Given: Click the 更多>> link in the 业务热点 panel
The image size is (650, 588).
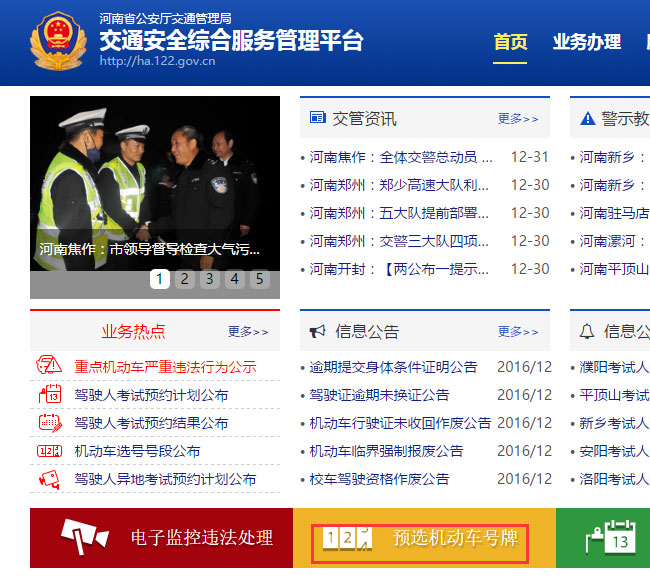Looking at the screenshot, I should click(x=248, y=331).
